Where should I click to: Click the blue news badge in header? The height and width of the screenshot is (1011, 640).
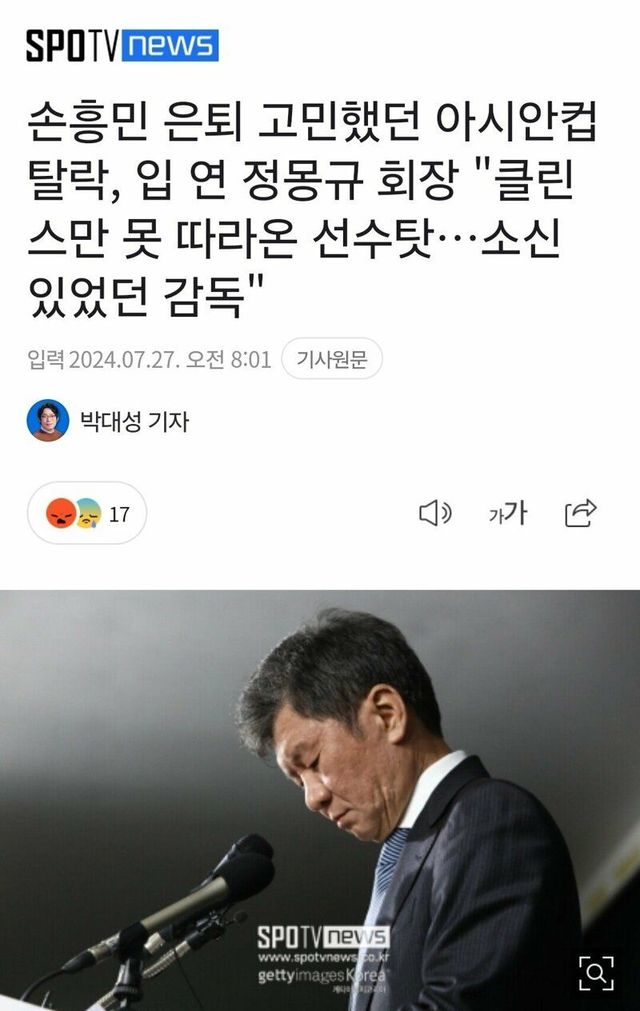(170, 46)
